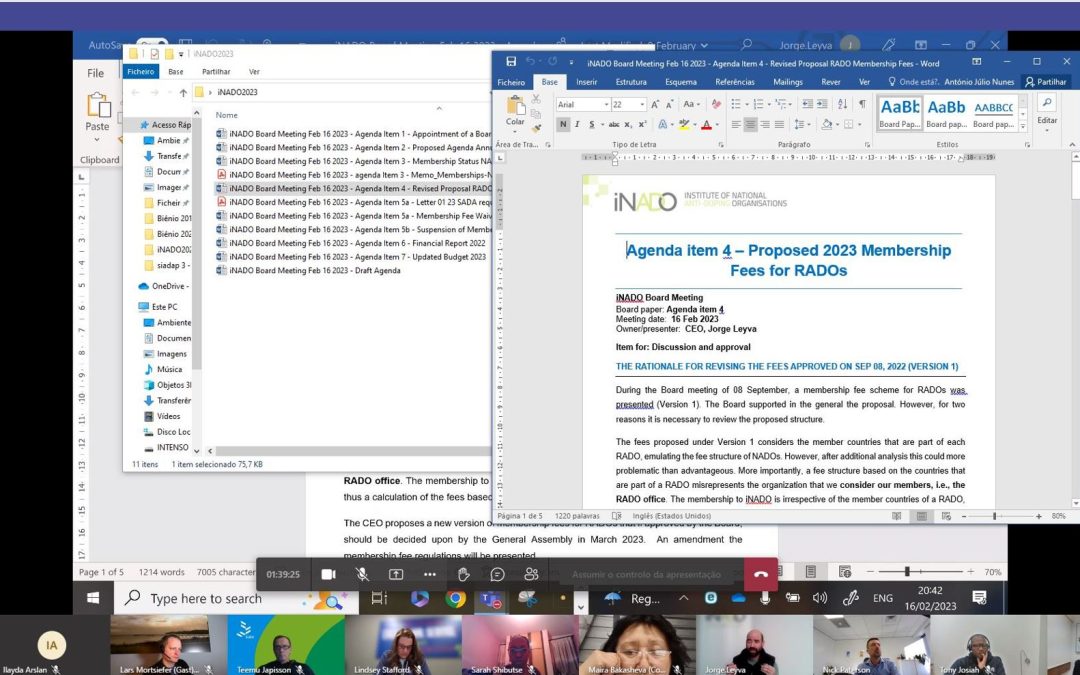Click the Partilhar share button in Word
This screenshot has height=675, width=1080.
(x=1045, y=82)
